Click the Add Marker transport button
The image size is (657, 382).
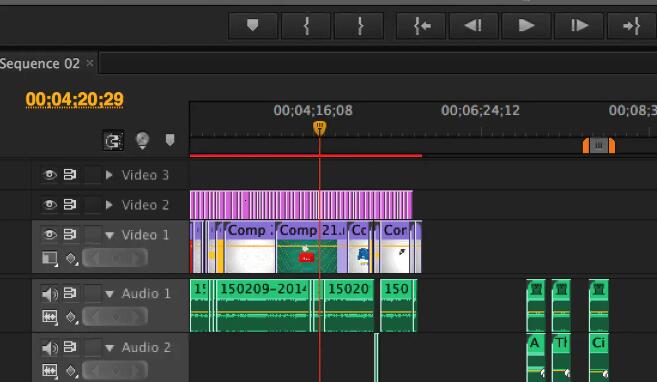tap(253, 26)
